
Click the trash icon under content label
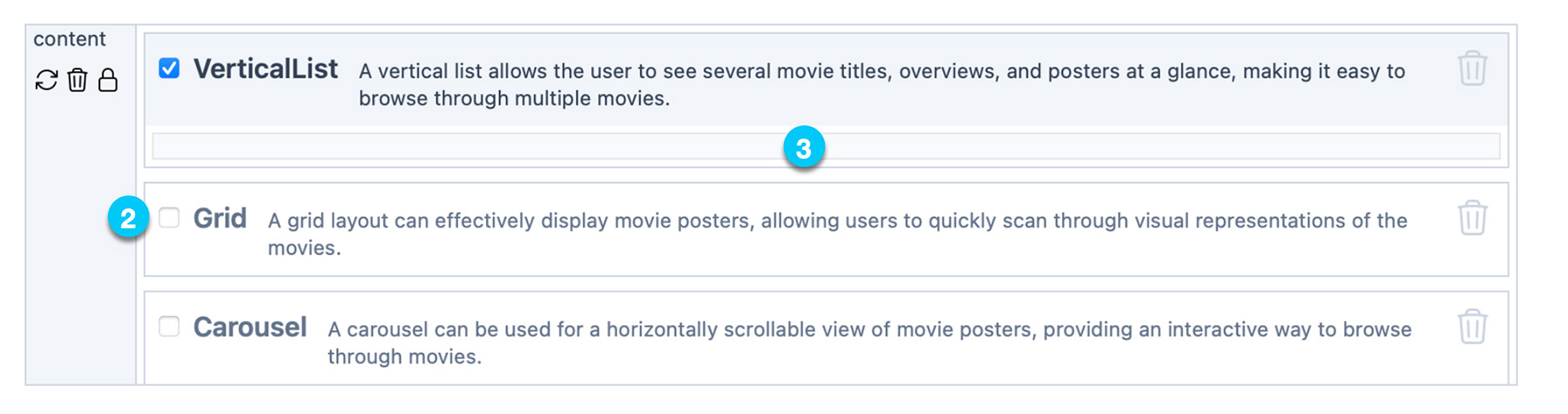(x=78, y=80)
